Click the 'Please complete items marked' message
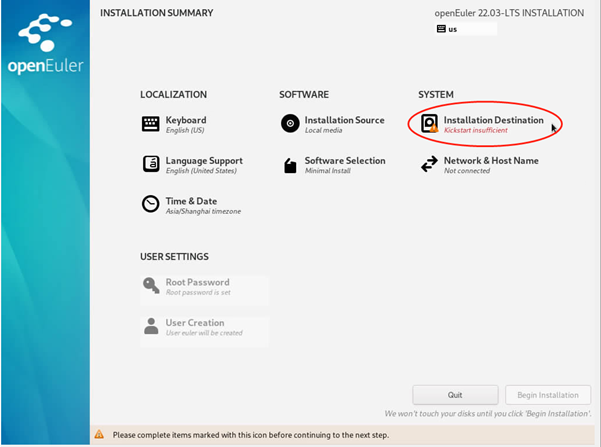 tap(251, 435)
